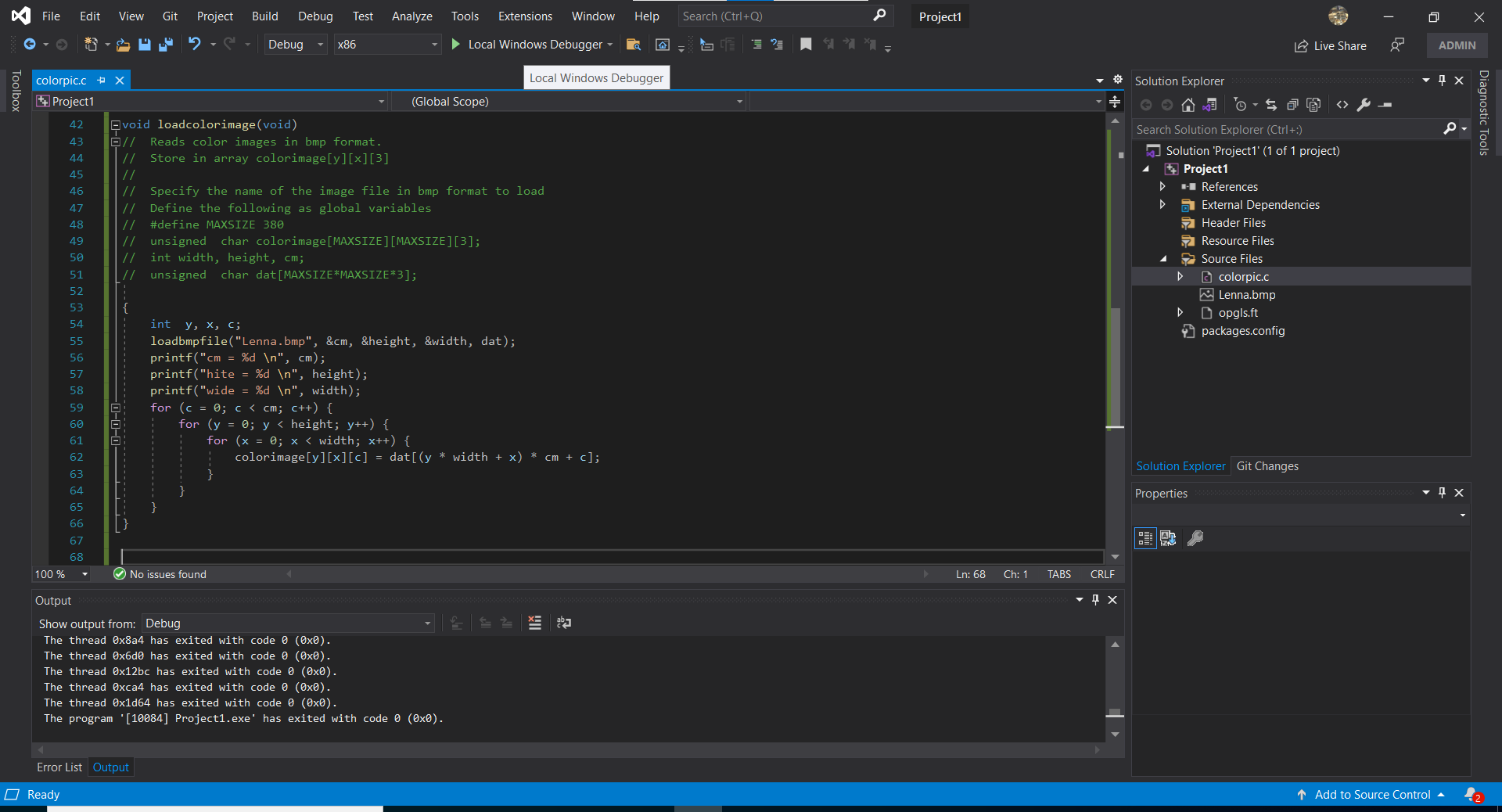Image resolution: width=1502 pixels, height=812 pixels.
Task: Click the Save All icon
Action: tap(165, 45)
